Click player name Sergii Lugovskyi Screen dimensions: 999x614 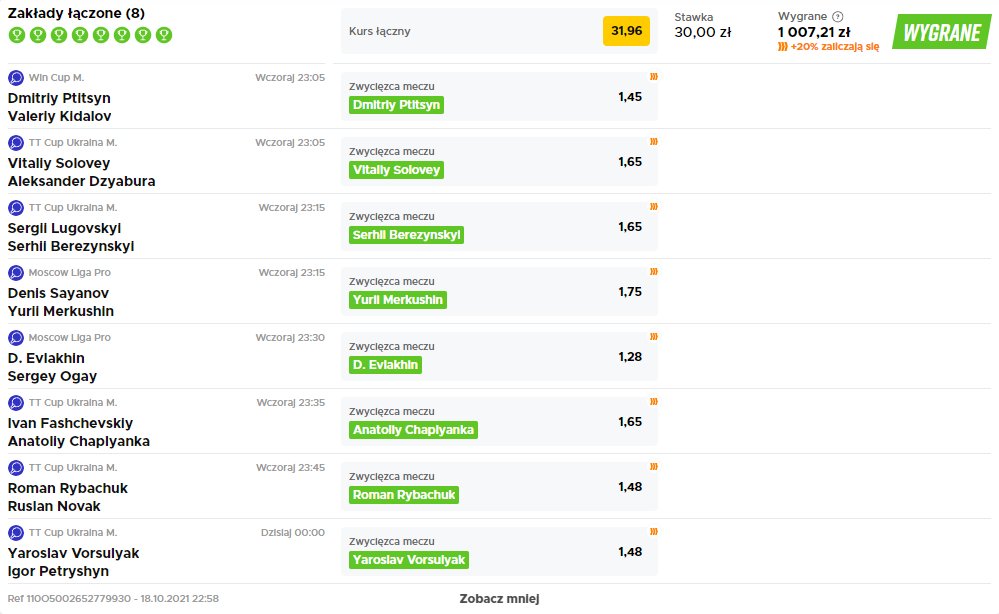[x=64, y=228]
